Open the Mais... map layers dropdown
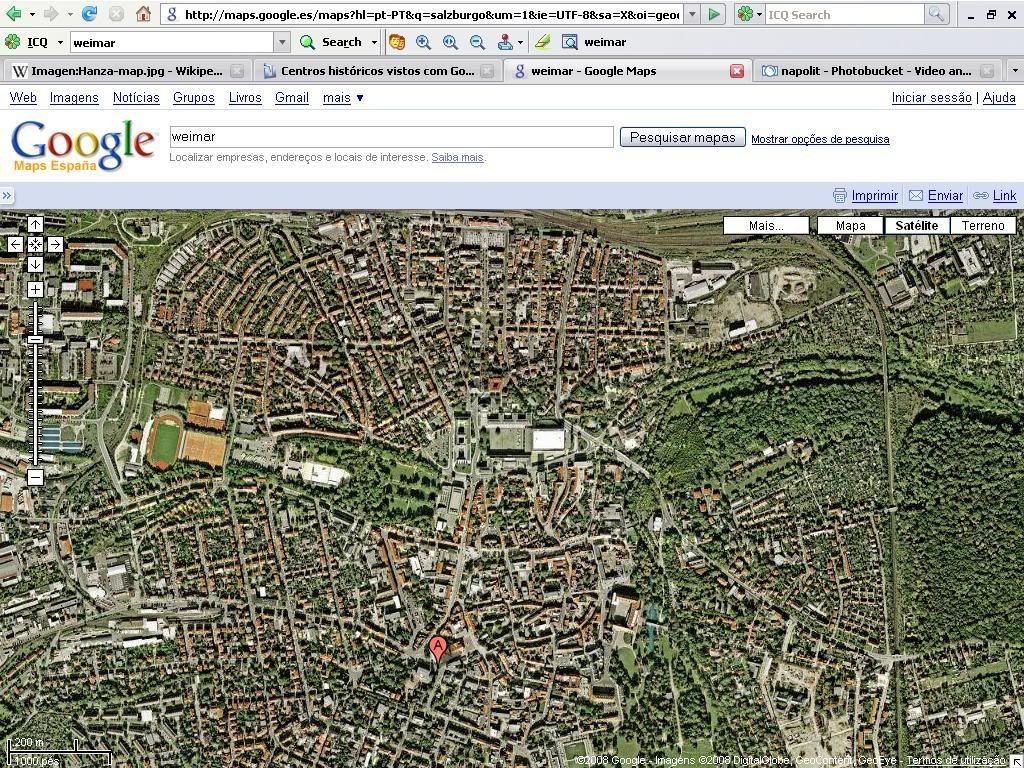 click(766, 225)
